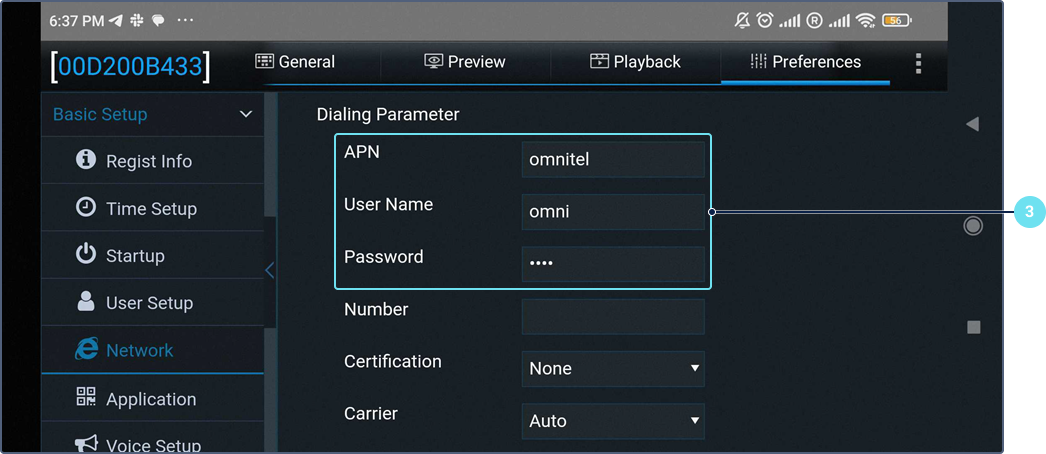Tap the Android home circle button

pos(973,226)
